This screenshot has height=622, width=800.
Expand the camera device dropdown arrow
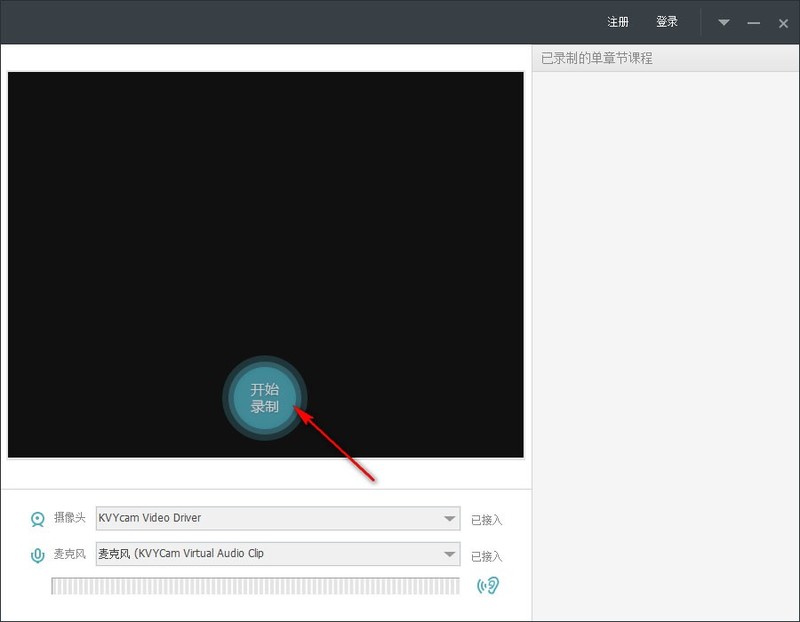coord(449,518)
